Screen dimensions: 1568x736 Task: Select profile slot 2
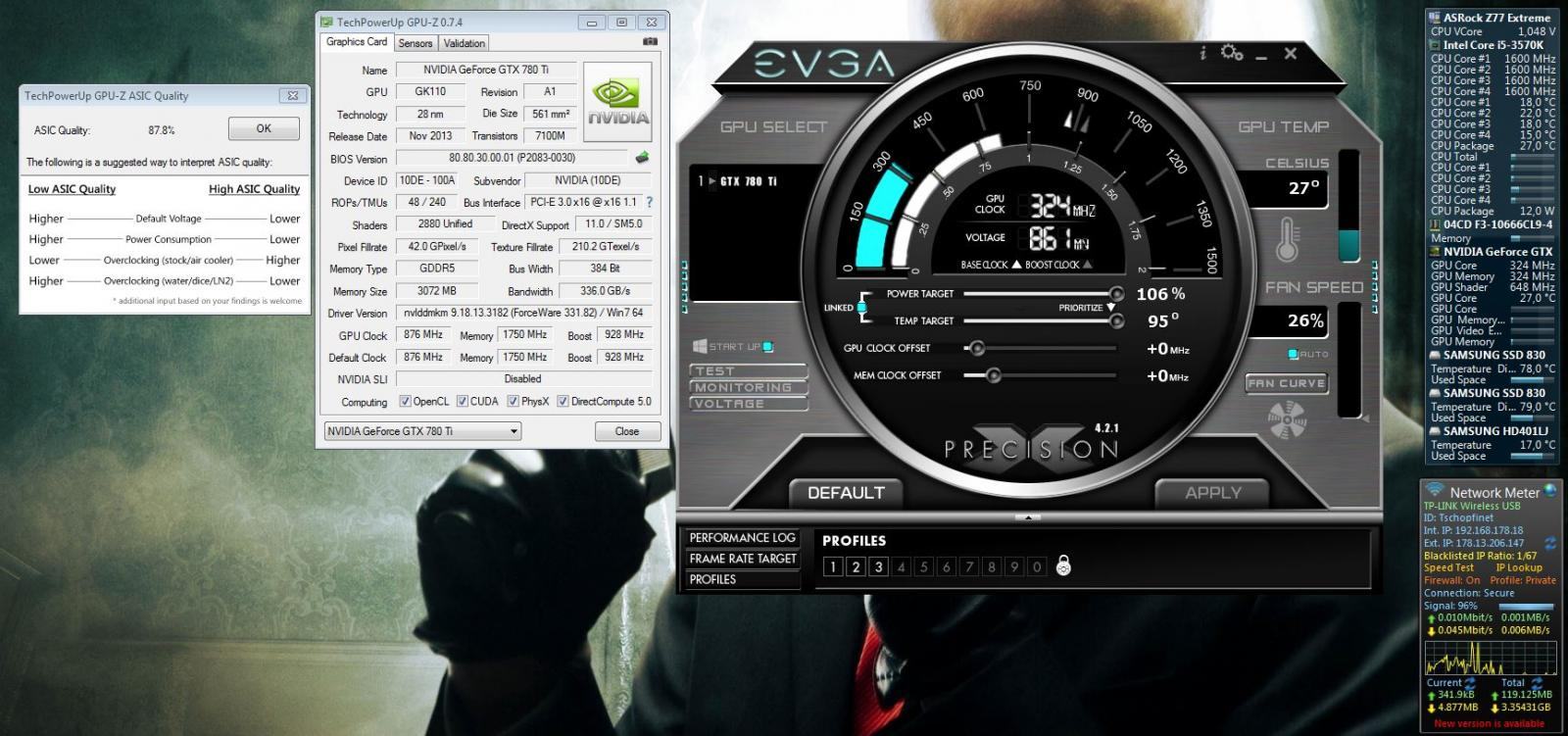point(856,566)
